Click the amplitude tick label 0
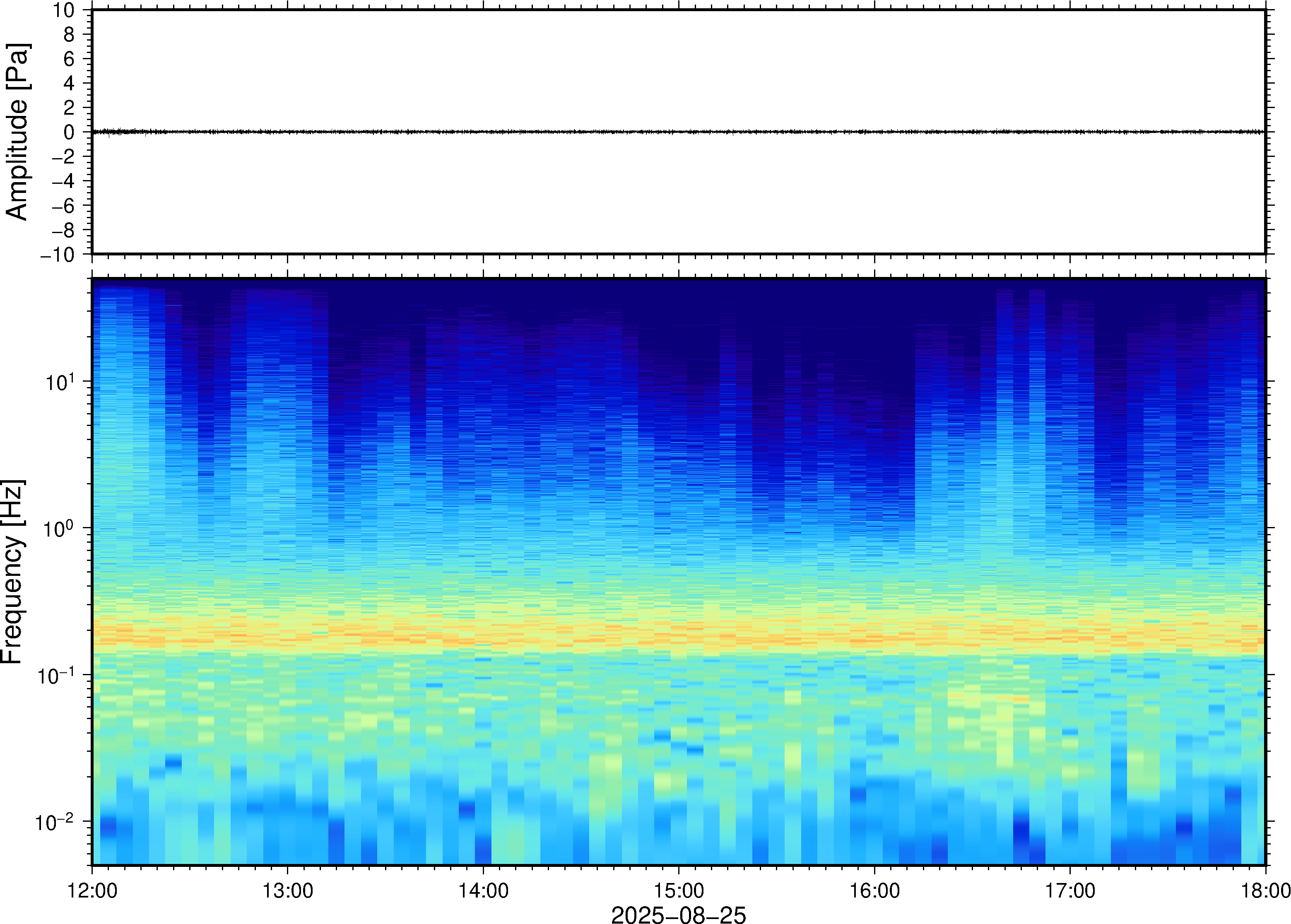The image size is (1291, 924). pos(70,132)
